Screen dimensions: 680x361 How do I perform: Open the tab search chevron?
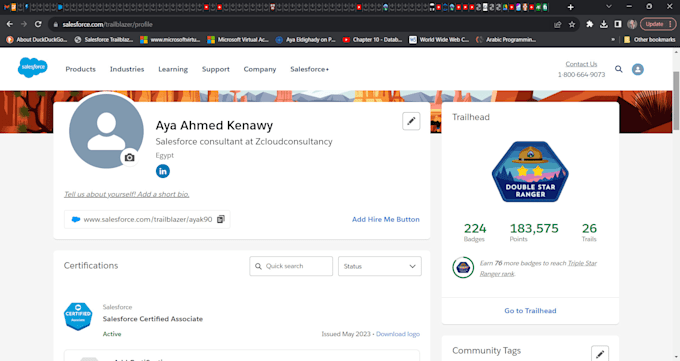tap(608, 7)
